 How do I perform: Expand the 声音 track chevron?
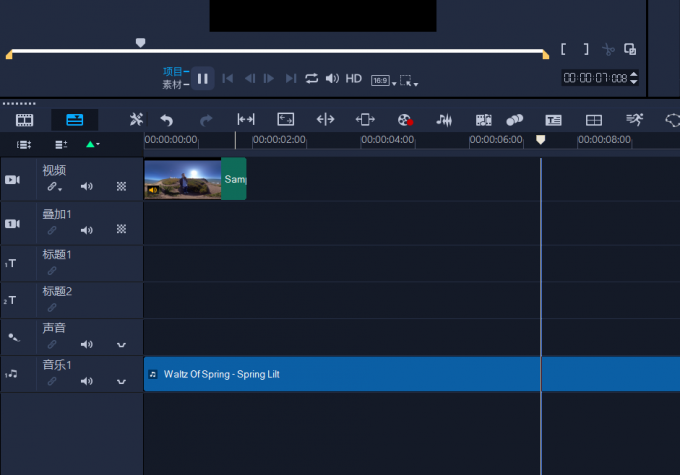pos(121,344)
